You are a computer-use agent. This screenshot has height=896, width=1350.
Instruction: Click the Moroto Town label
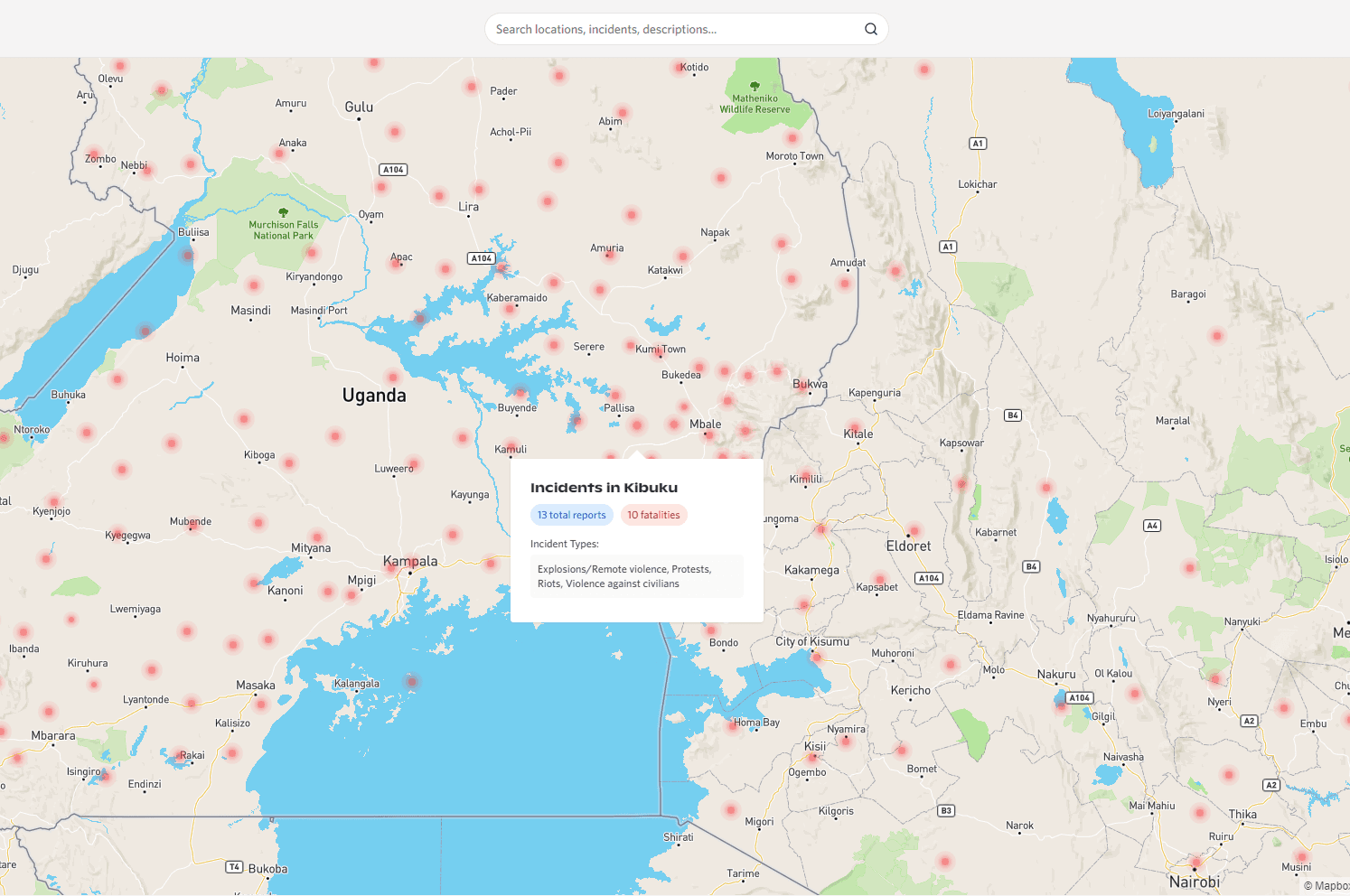[x=795, y=156]
